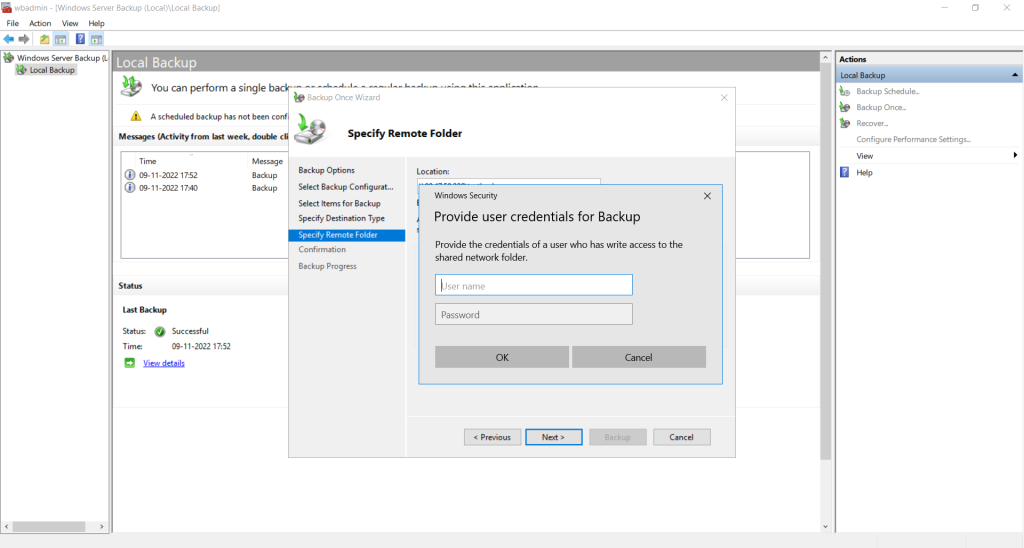Click the Help question mark icon in Actions
The image size is (1024, 548).
point(844,172)
